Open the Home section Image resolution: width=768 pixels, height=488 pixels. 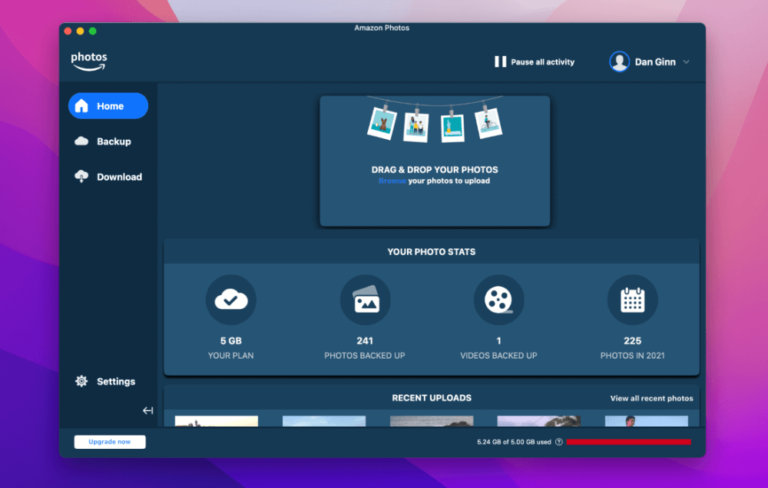point(108,106)
